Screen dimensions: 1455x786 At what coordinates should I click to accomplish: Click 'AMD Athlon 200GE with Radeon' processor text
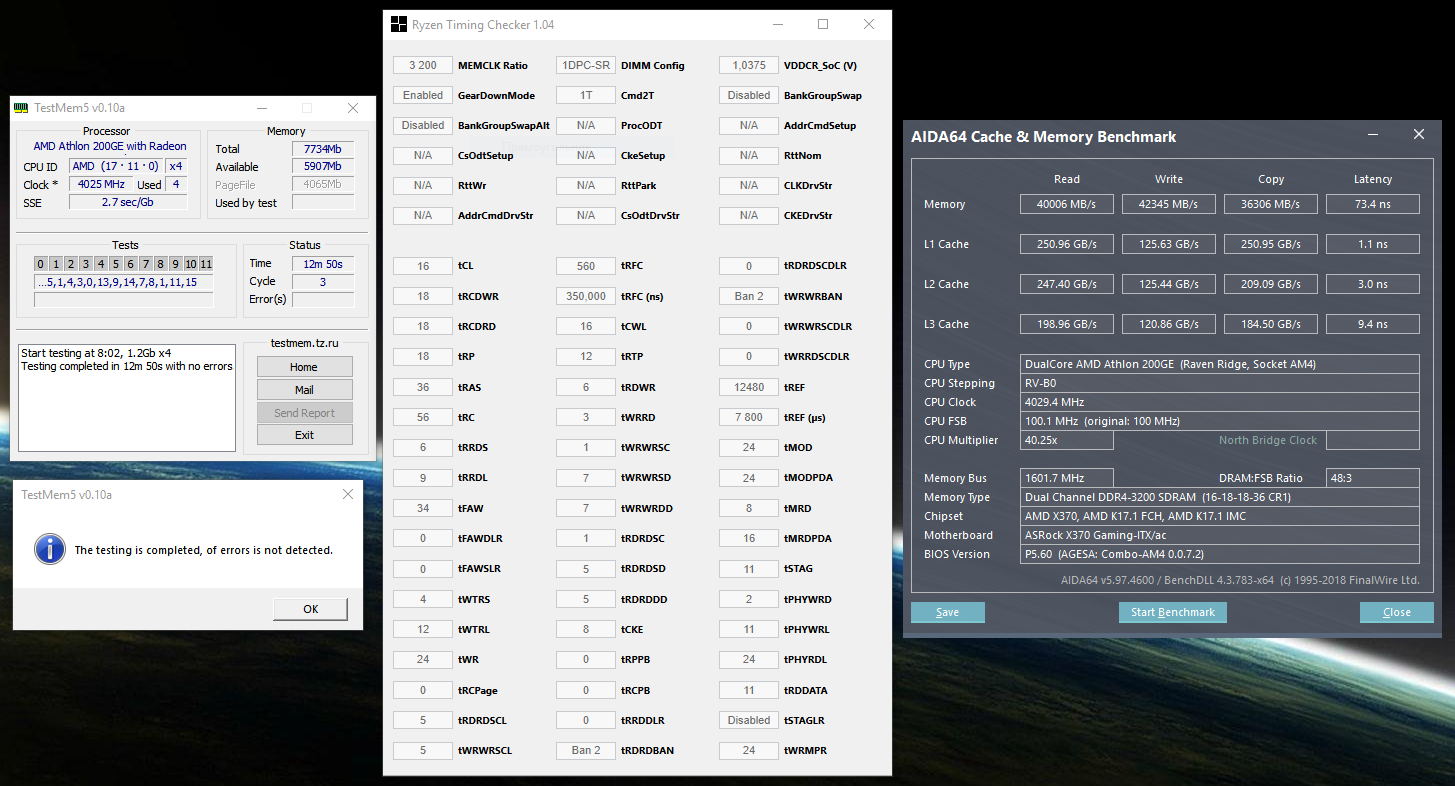110,146
